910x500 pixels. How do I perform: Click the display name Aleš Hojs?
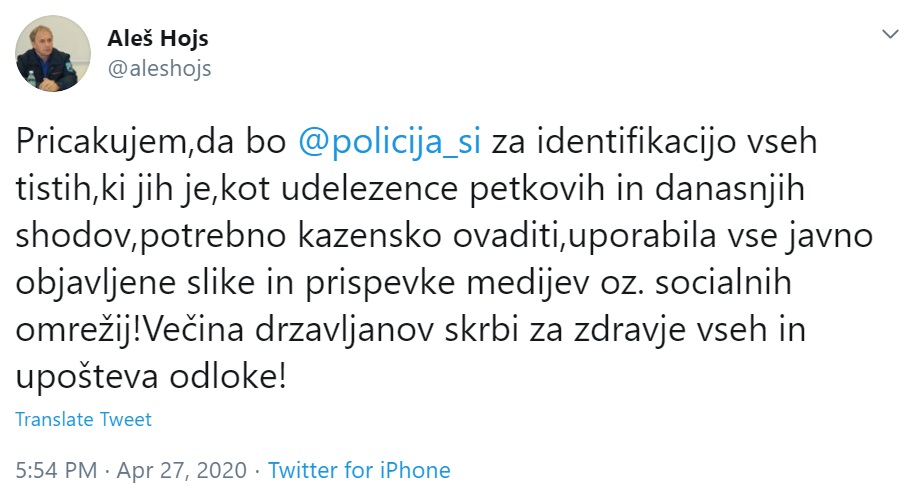click(x=157, y=40)
